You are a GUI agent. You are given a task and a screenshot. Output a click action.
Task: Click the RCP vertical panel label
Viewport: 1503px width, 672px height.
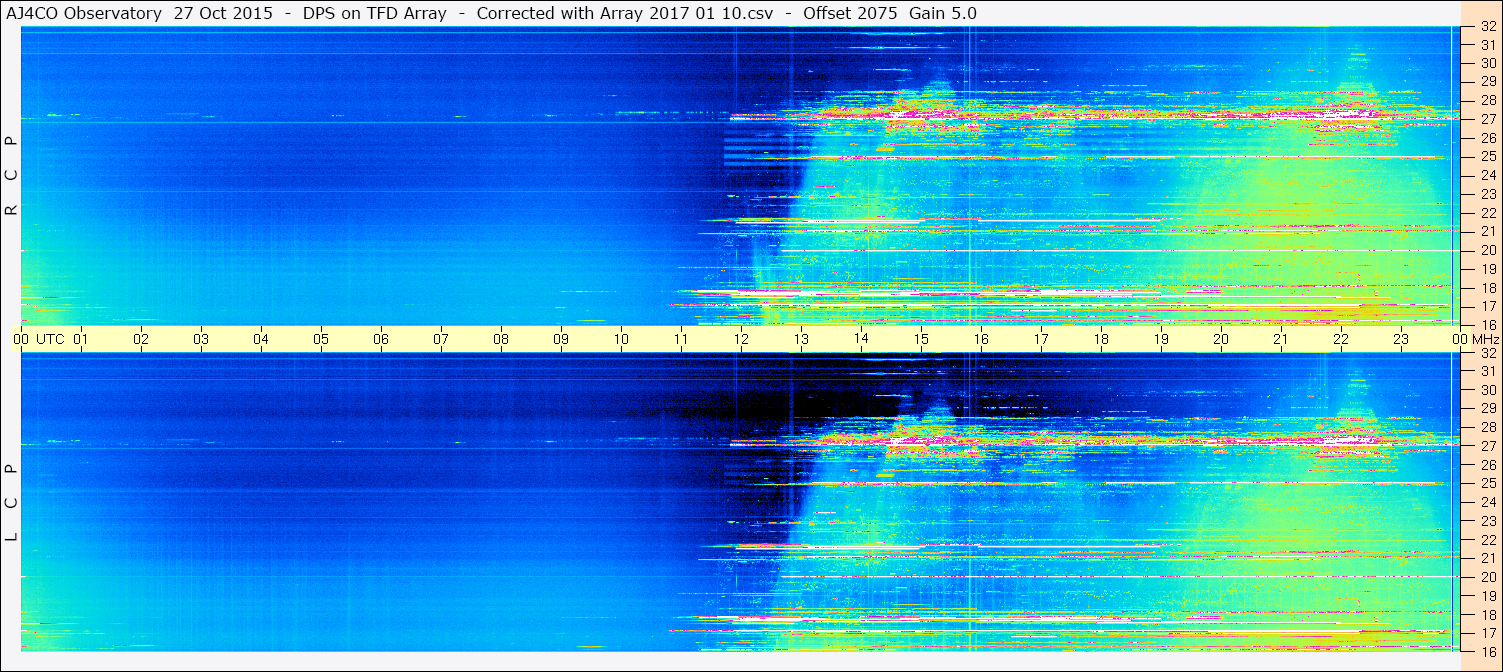11,175
